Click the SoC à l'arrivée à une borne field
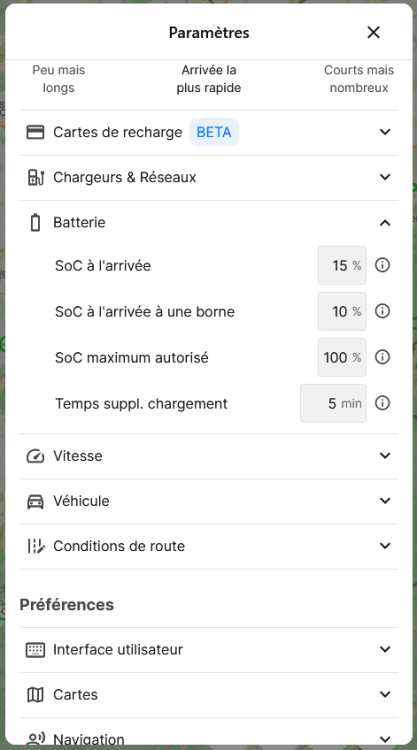 342,311
